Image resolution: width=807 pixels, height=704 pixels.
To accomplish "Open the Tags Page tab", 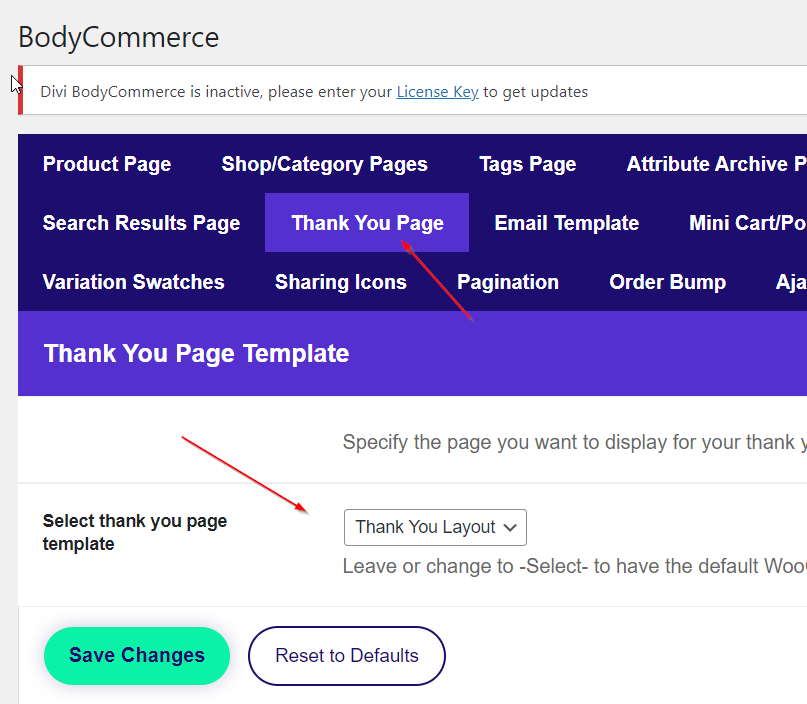I will coord(527,164).
